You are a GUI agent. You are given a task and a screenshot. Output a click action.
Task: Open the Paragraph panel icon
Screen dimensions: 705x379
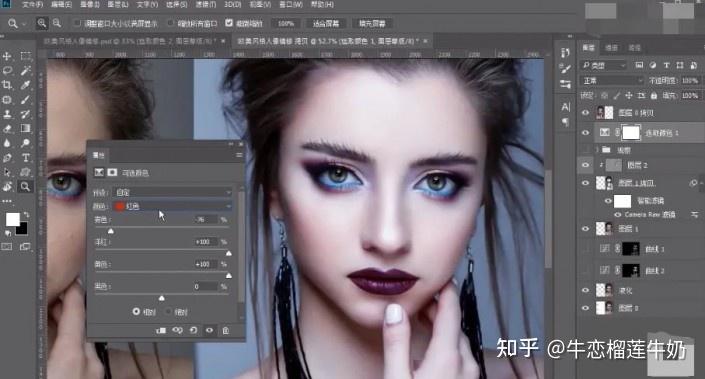[566, 122]
